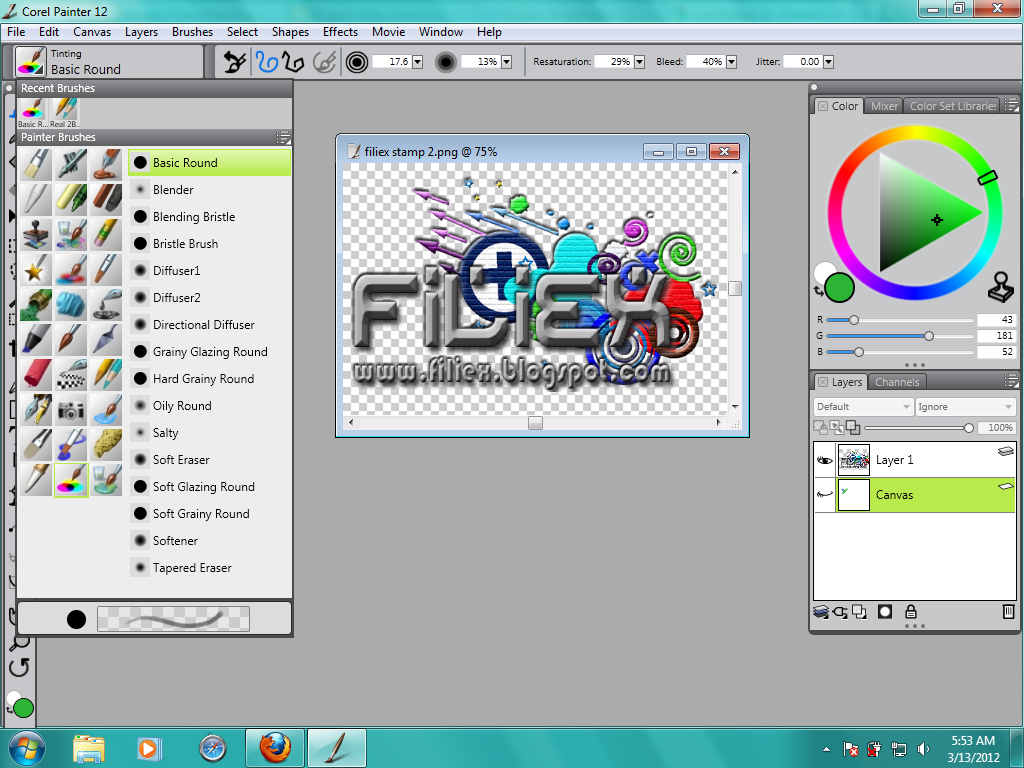The width and height of the screenshot is (1024, 768).
Task: Select the Blender brush variant
Action: point(210,190)
